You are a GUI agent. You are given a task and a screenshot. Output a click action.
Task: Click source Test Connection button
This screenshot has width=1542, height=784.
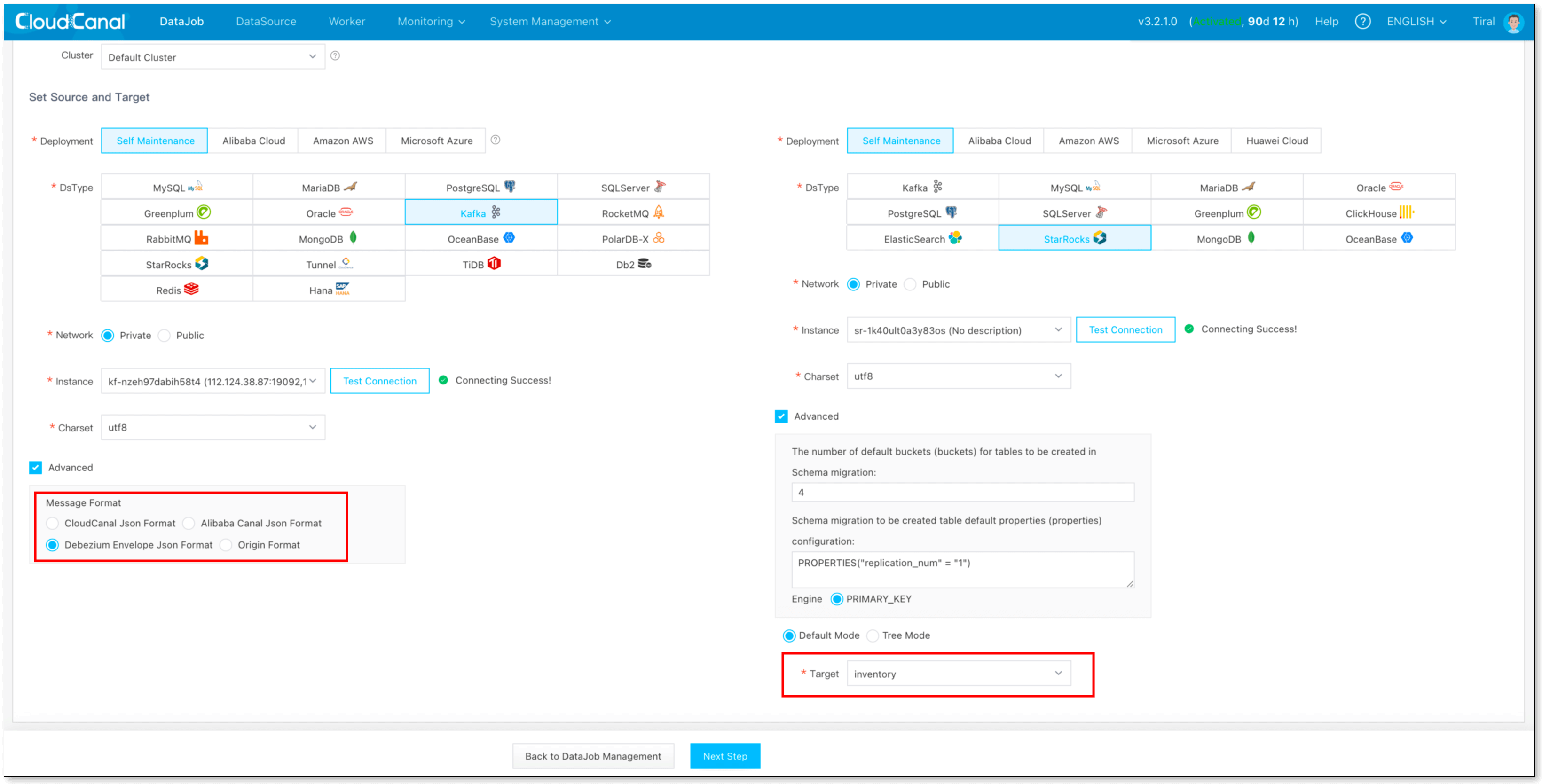click(379, 381)
